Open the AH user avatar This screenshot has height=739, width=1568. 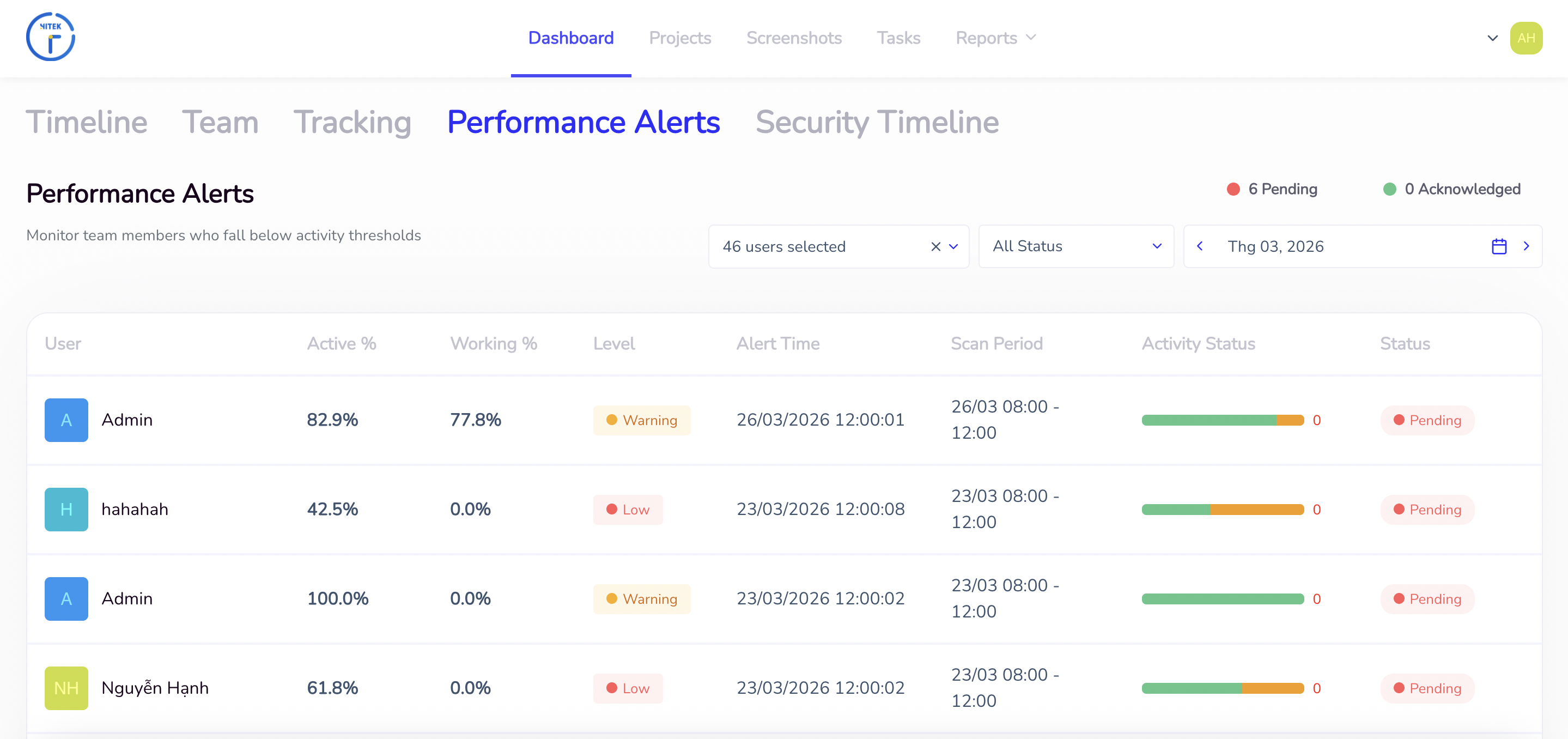[x=1526, y=38]
